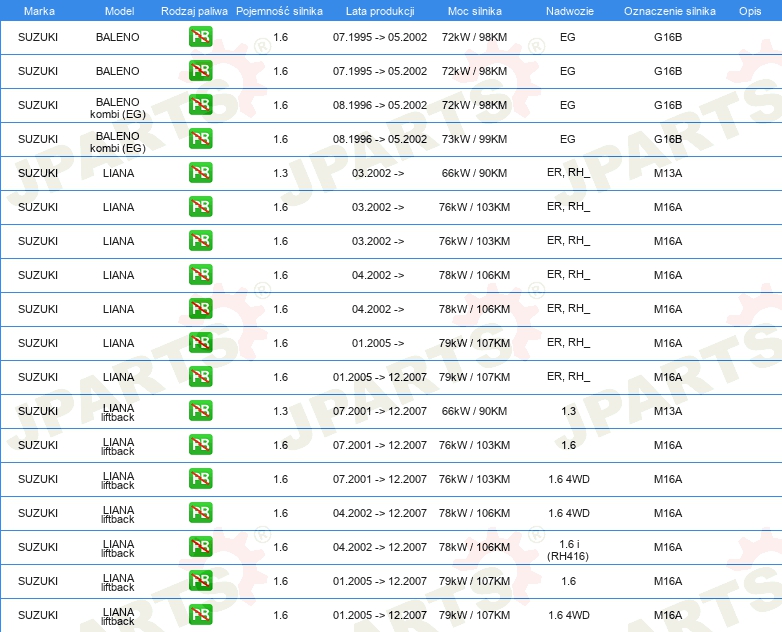Click petrol icon in BALENO kombi 73kW row
Screen dimensions: 782x632
pyautogui.click(x=200, y=139)
